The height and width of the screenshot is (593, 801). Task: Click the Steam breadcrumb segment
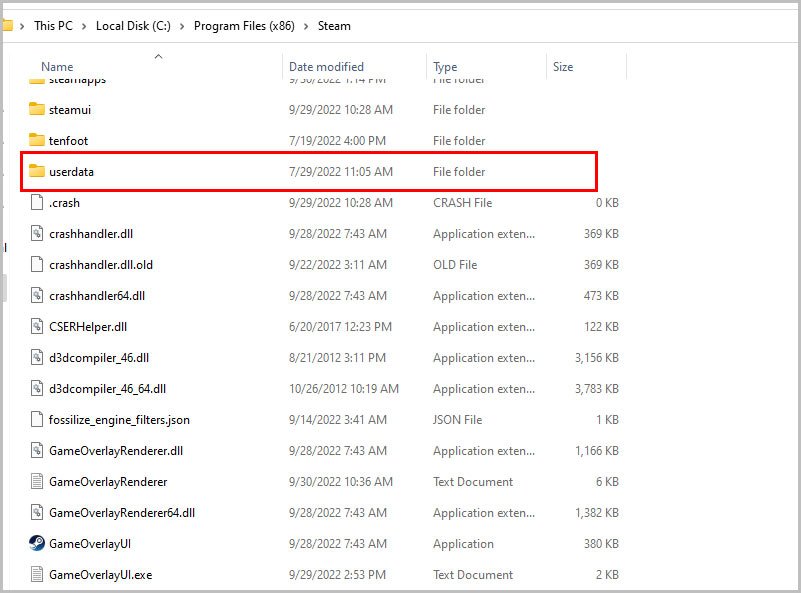click(334, 26)
